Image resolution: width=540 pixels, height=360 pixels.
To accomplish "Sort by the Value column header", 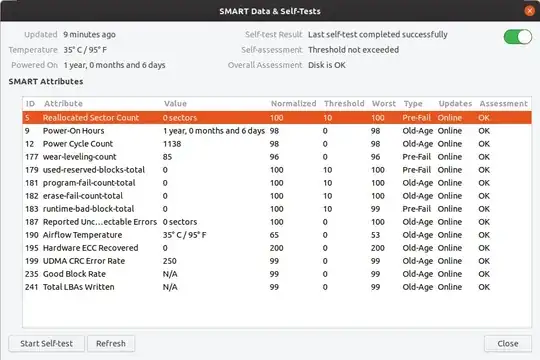I will point(175,104).
